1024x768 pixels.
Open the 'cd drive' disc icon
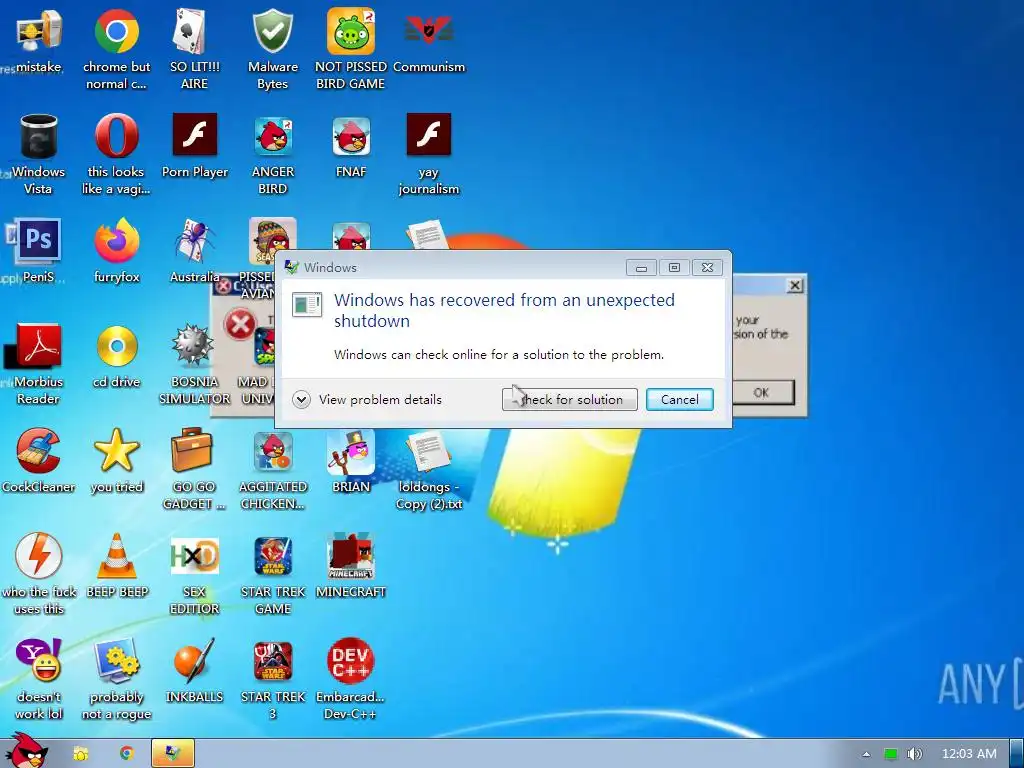116,345
